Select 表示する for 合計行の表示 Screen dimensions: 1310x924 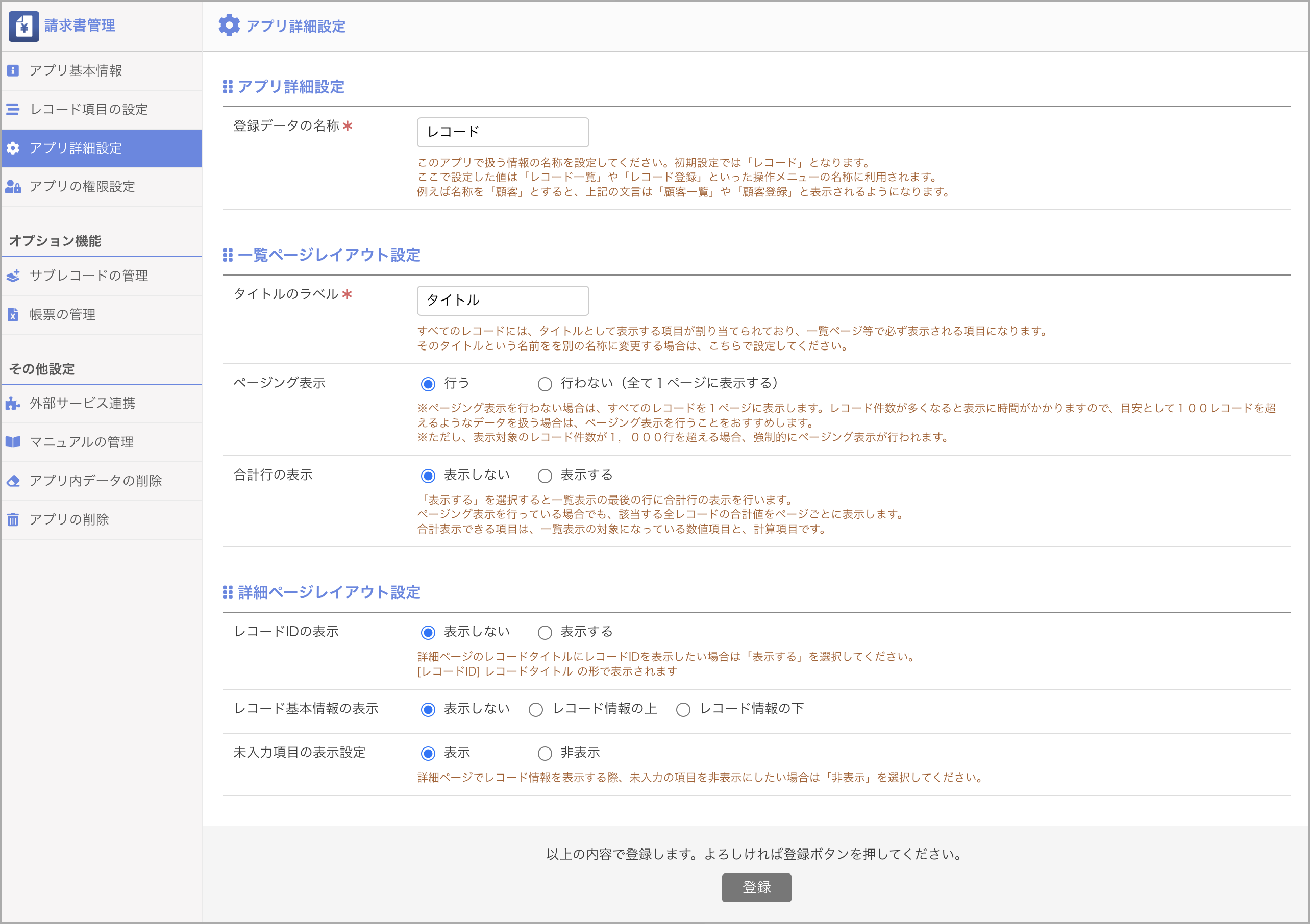(x=545, y=476)
